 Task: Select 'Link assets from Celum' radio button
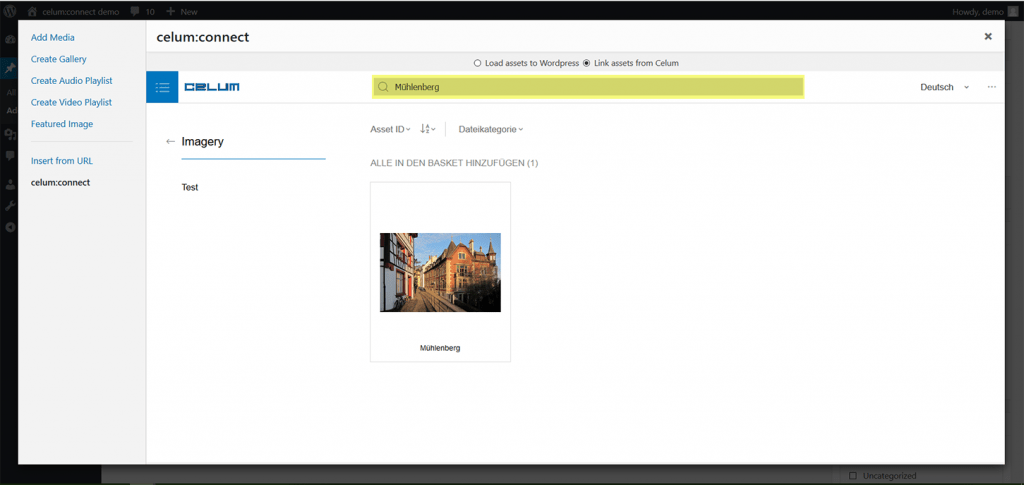click(x=587, y=63)
